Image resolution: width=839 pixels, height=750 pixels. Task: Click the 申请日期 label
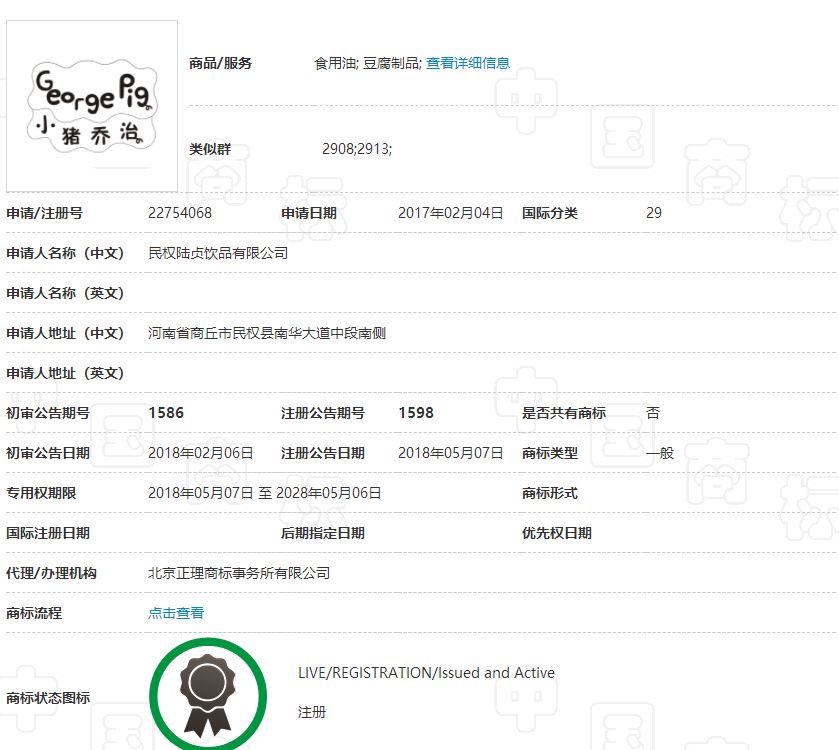coord(309,213)
